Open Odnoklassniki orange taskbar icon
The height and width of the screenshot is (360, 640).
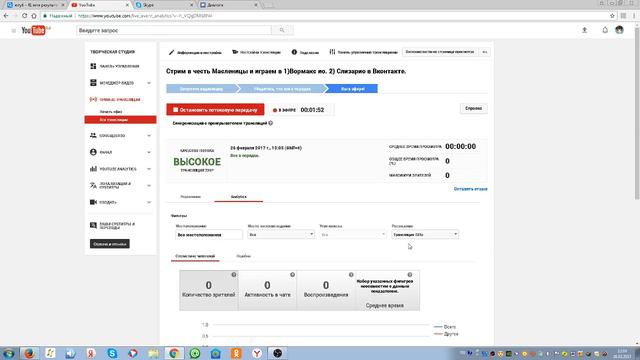[x=236, y=353]
